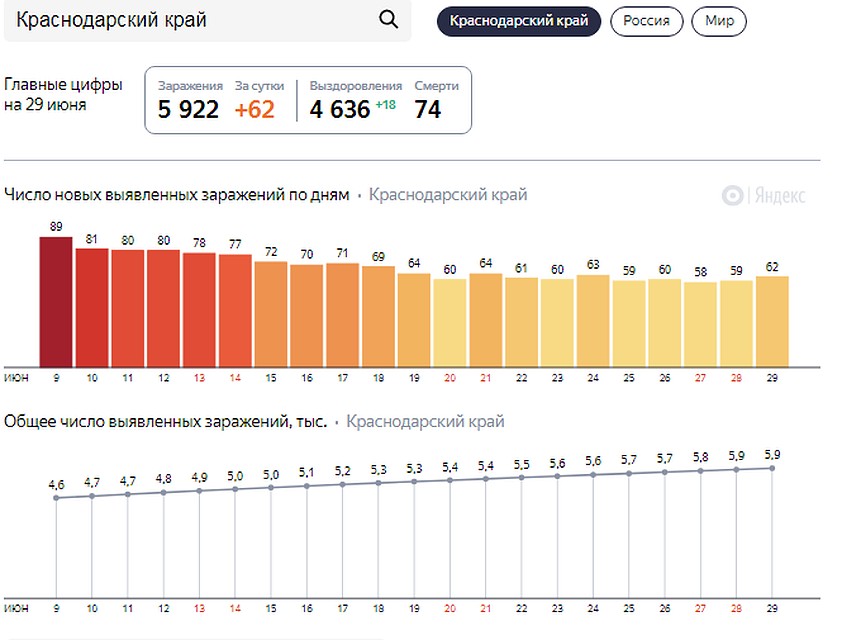Click the bar labeled 81 for June 10
Image resolution: width=842 pixels, height=640 pixels.
(92, 308)
